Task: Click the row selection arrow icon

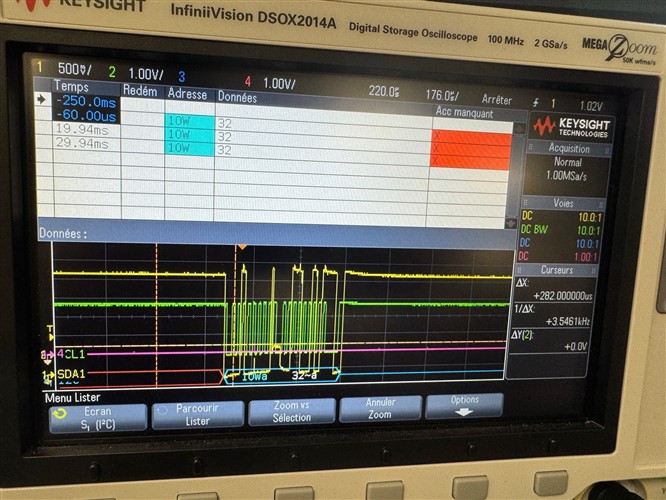Action: pos(42,99)
